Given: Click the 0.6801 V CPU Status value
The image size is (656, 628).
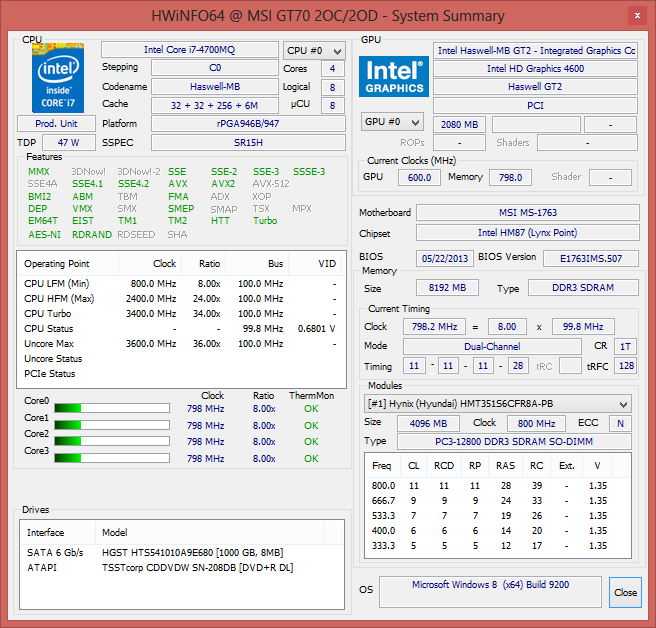Looking at the screenshot, I should click(316, 329).
